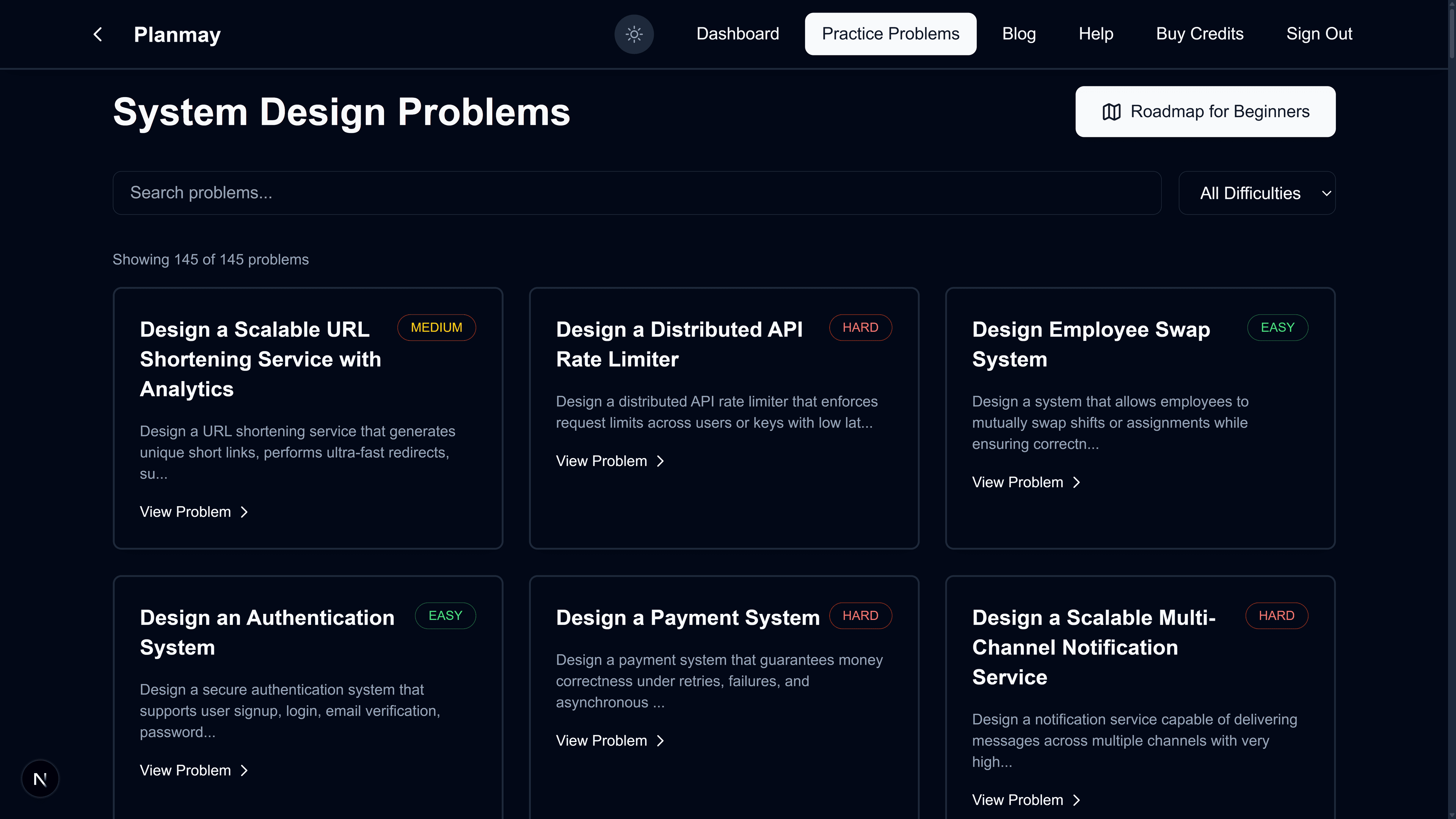This screenshot has width=1456, height=819.
Task: Open the All Difficulties dropdown
Action: click(x=1256, y=193)
